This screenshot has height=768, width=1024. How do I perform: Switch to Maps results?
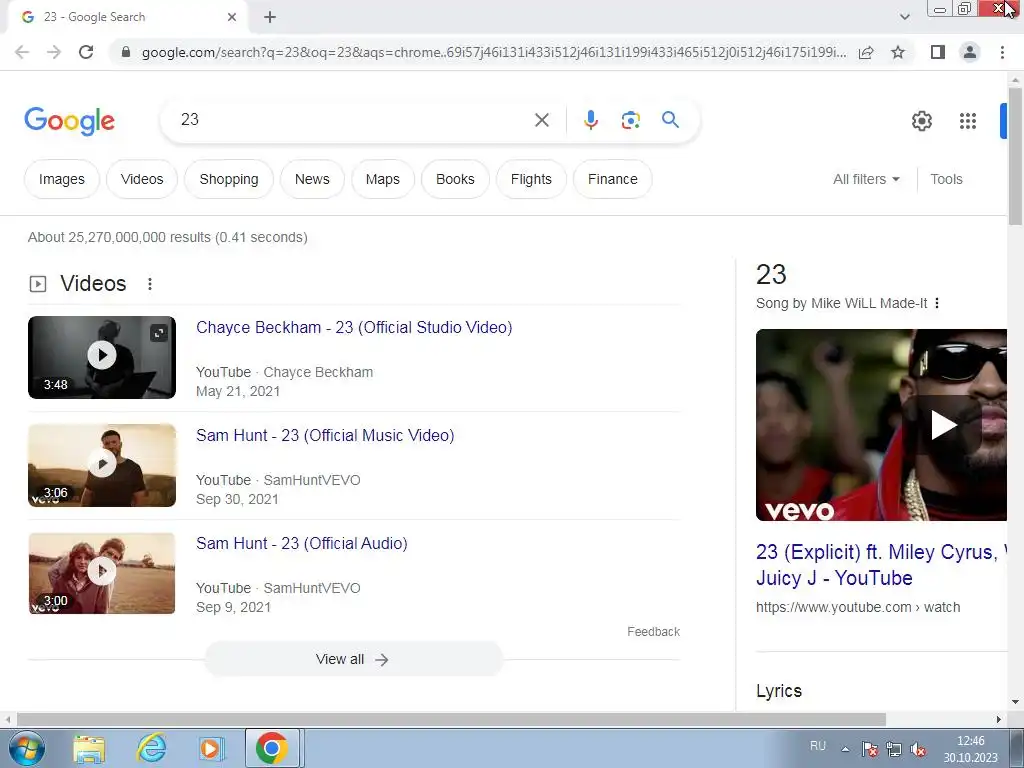(383, 179)
